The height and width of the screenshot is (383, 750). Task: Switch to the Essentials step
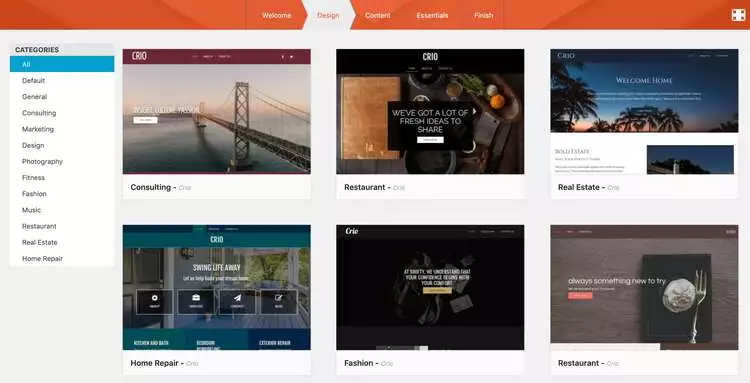click(432, 15)
